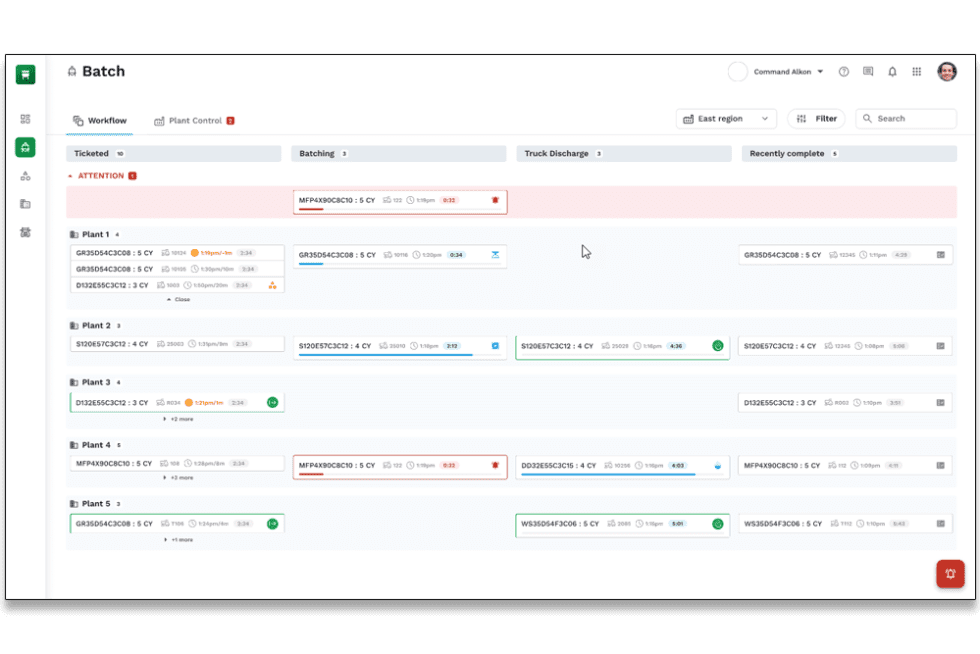The width and height of the screenshot is (980, 654).
Task: Open the Command Alkon account dropdown
Action: 788,72
